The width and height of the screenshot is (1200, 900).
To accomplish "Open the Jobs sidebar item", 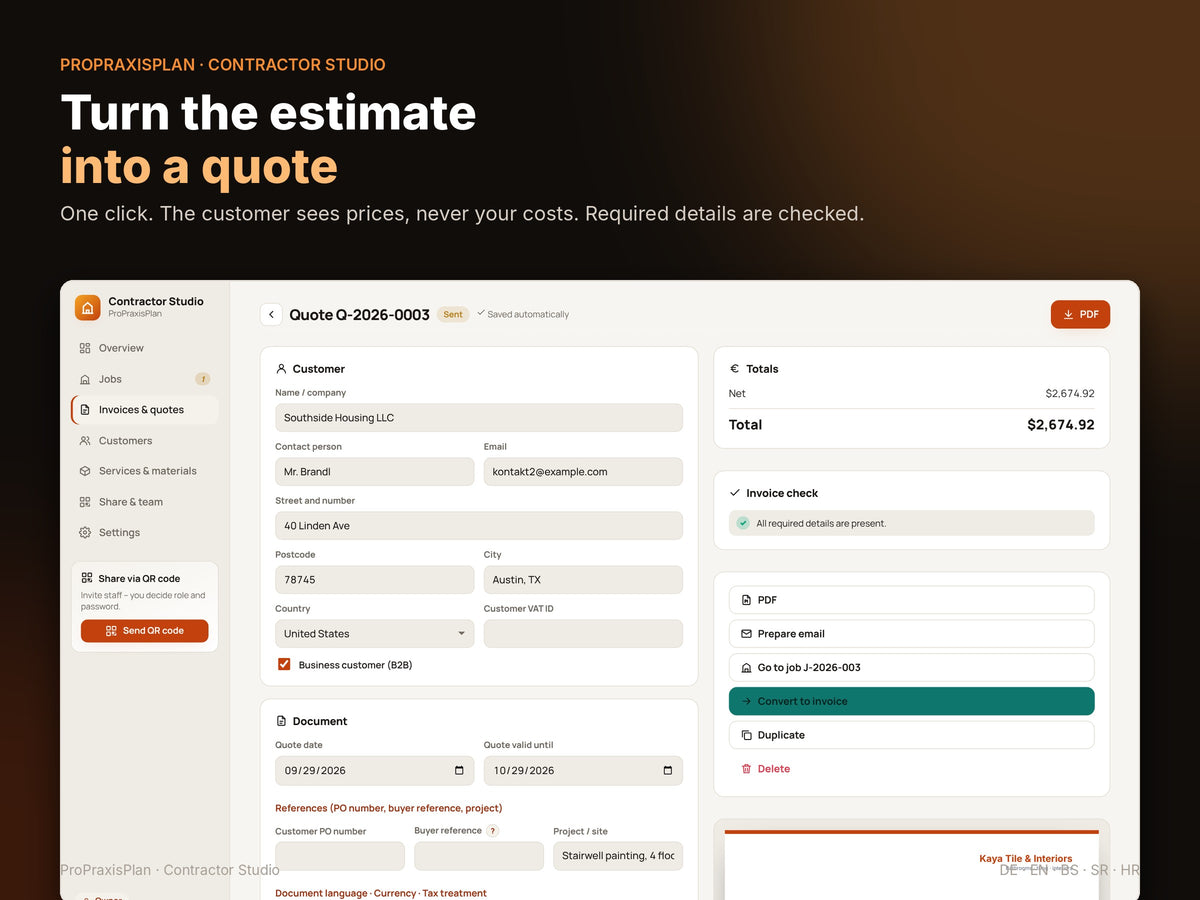I will click(x=145, y=379).
